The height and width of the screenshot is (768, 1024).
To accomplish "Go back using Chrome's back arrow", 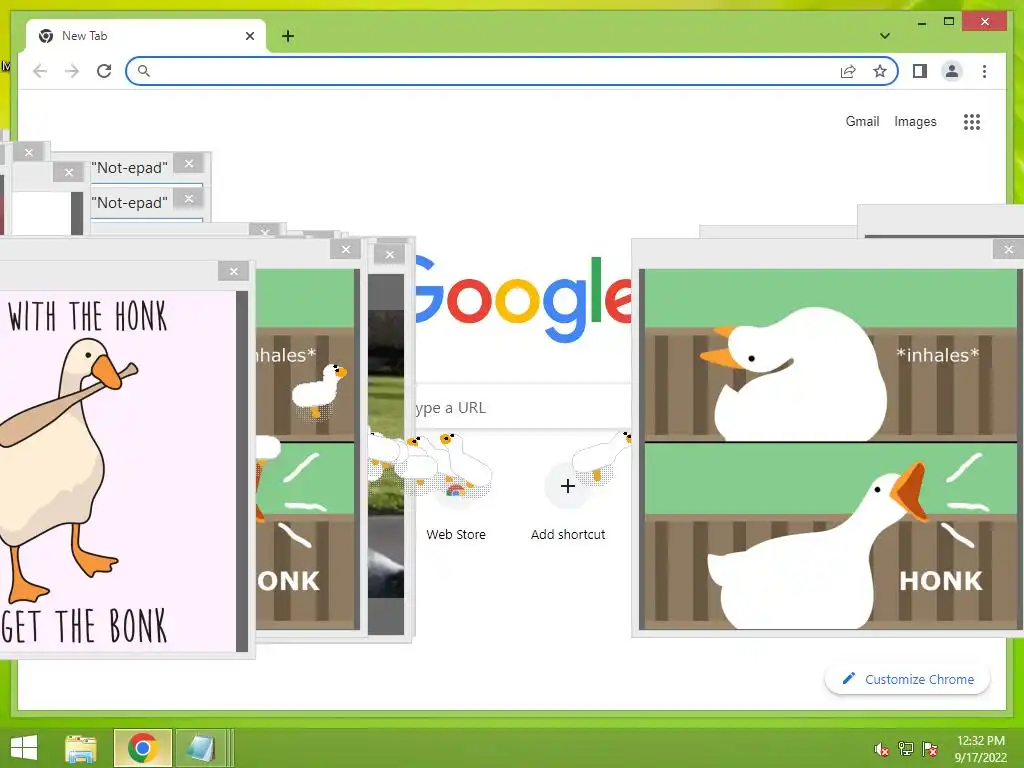I will pos(40,71).
